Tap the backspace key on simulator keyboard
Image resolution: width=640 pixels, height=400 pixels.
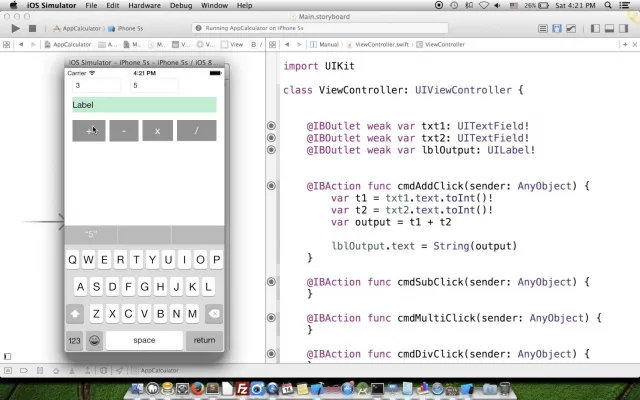point(214,314)
